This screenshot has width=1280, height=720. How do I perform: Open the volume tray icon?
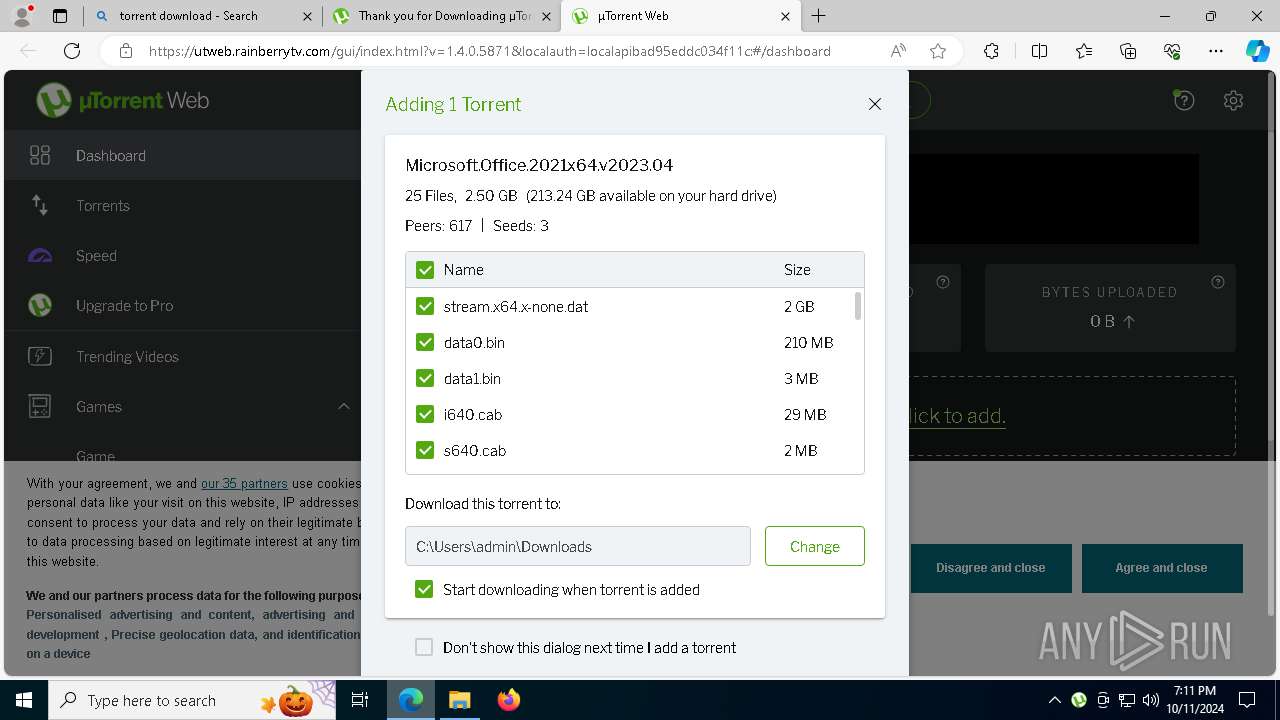1150,700
